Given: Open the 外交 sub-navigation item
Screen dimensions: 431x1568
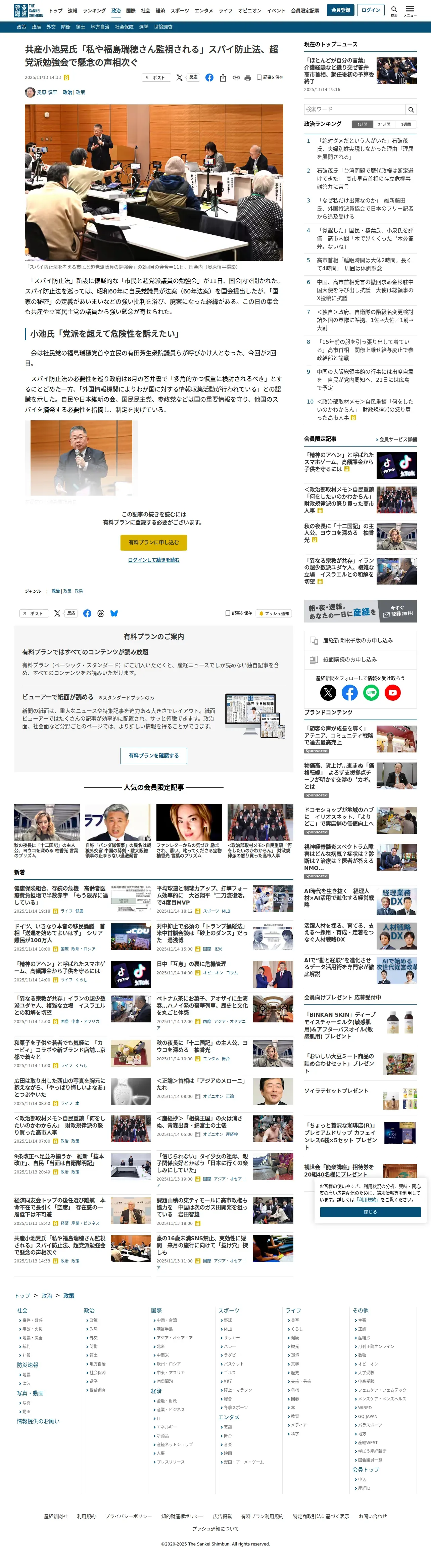Looking at the screenshot, I should click(51, 27).
